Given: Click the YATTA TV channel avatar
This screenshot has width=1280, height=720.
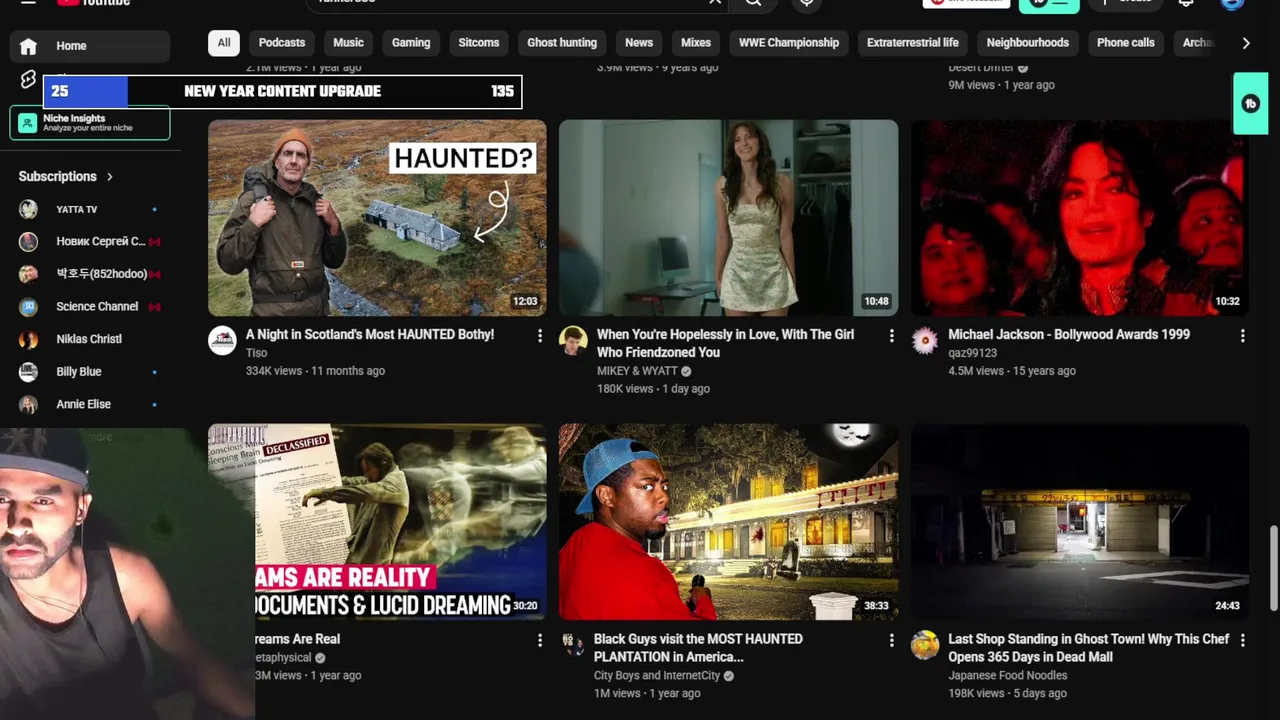Looking at the screenshot, I should coord(28,209).
